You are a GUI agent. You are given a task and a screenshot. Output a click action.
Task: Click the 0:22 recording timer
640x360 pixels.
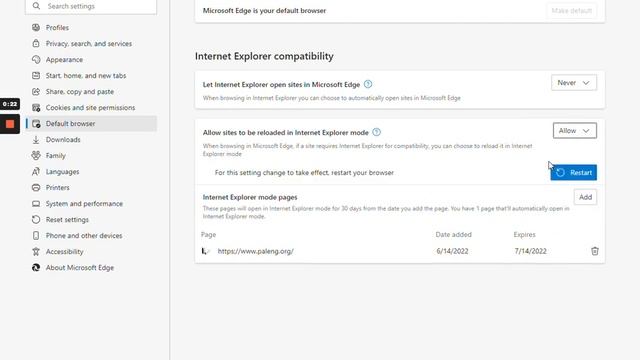(x=10, y=104)
